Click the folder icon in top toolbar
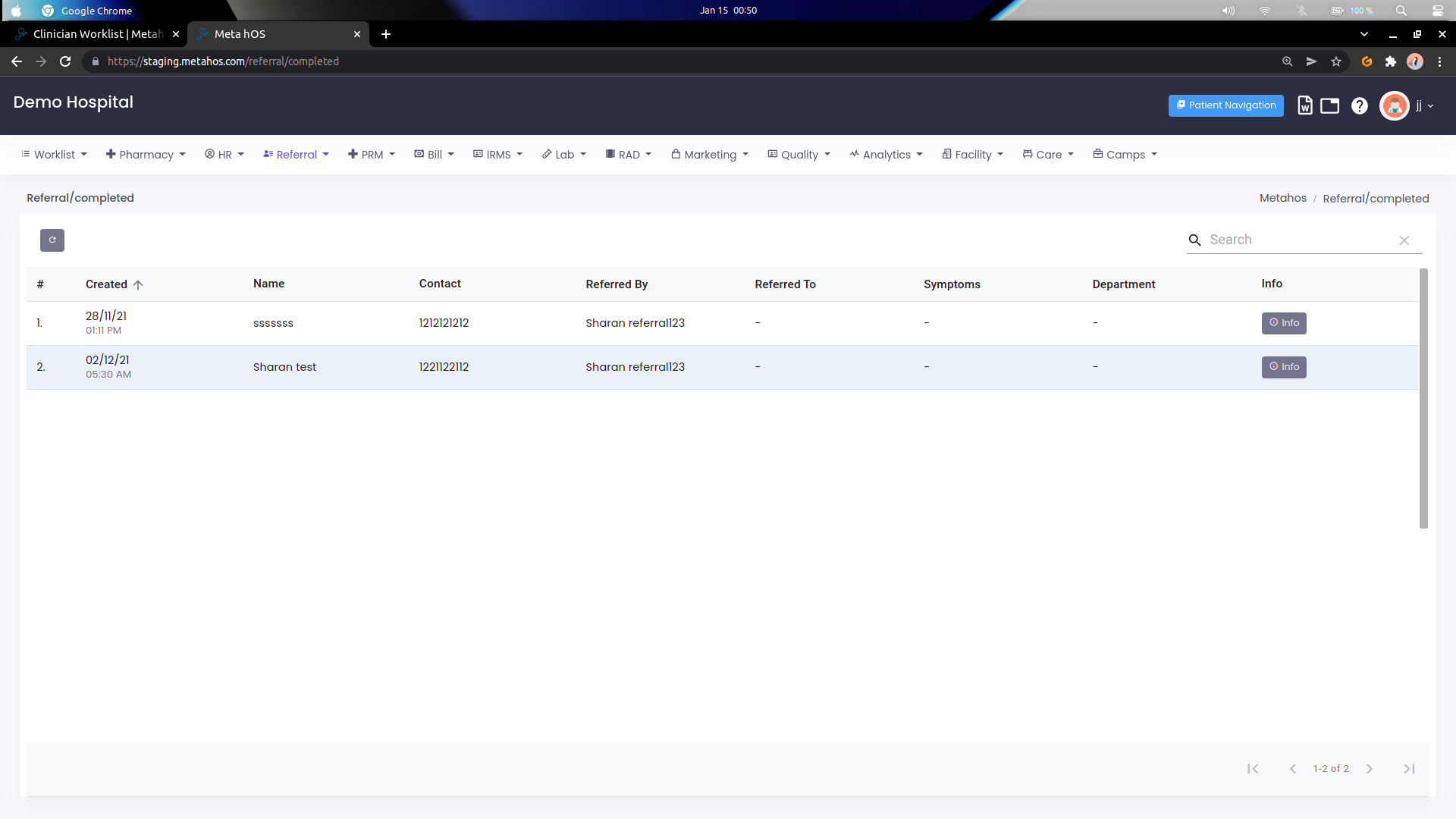Screen dimensions: 1456x819 [x=1330, y=105]
